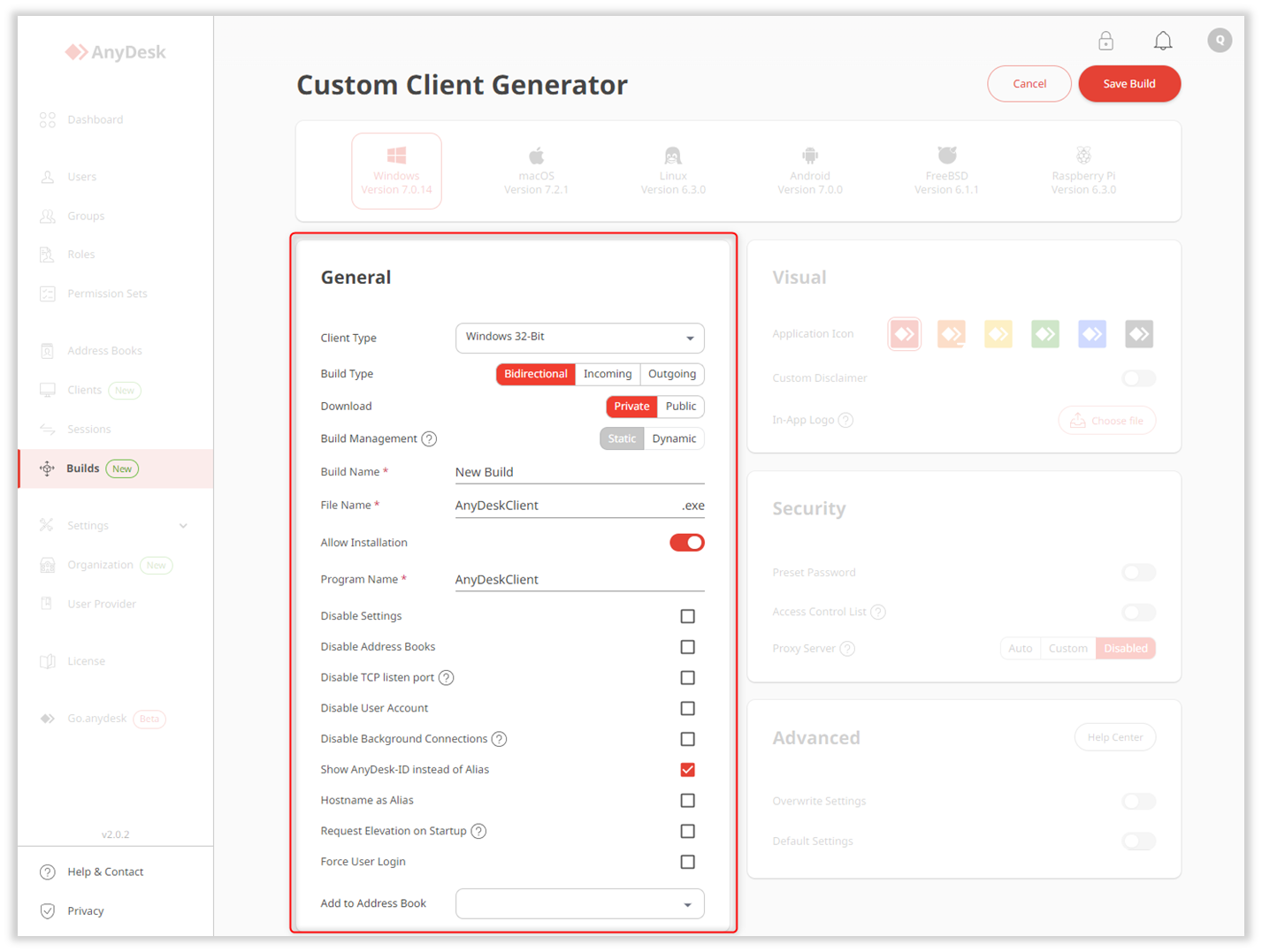Image resolution: width=1262 pixels, height=952 pixels.
Task: Toggle Preset Password switch
Action: pyautogui.click(x=1138, y=573)
